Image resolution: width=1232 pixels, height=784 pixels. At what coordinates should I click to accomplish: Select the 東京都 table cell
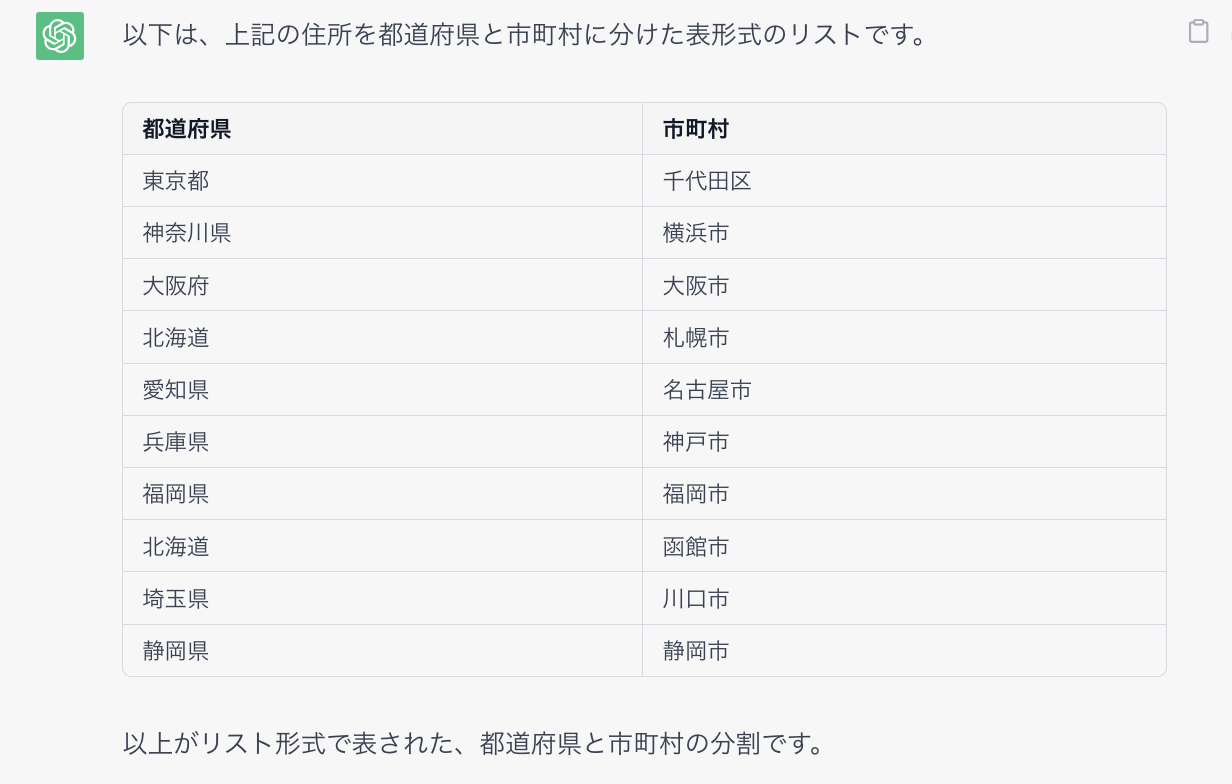coord(382,181)
